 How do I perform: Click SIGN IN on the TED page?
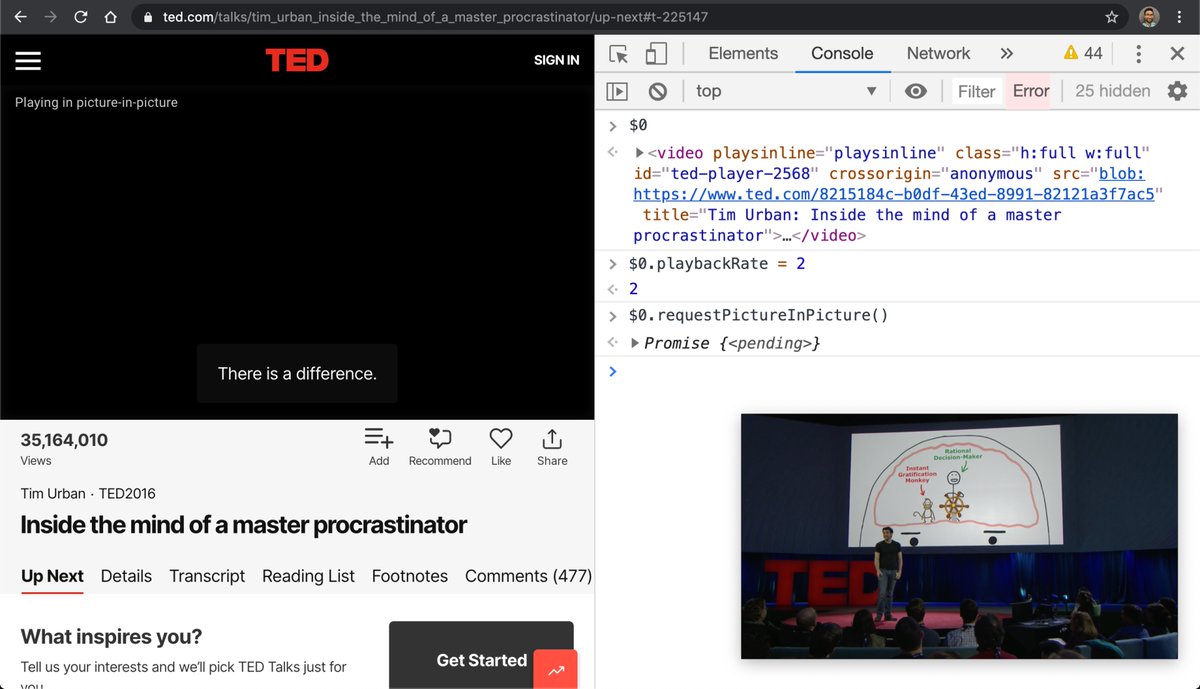point(556,60)
